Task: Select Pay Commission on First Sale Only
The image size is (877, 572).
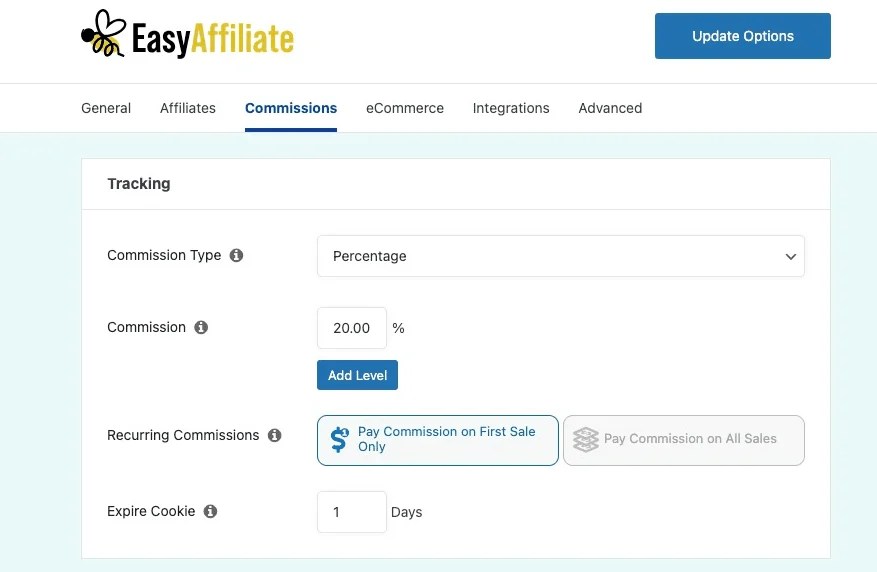Action: pos(438,440)
